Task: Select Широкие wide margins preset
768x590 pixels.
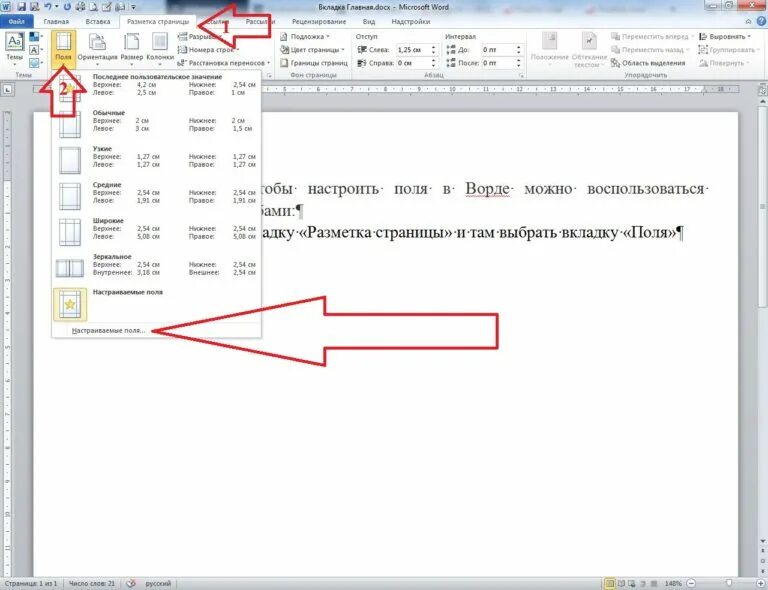Action: (156, 231)
